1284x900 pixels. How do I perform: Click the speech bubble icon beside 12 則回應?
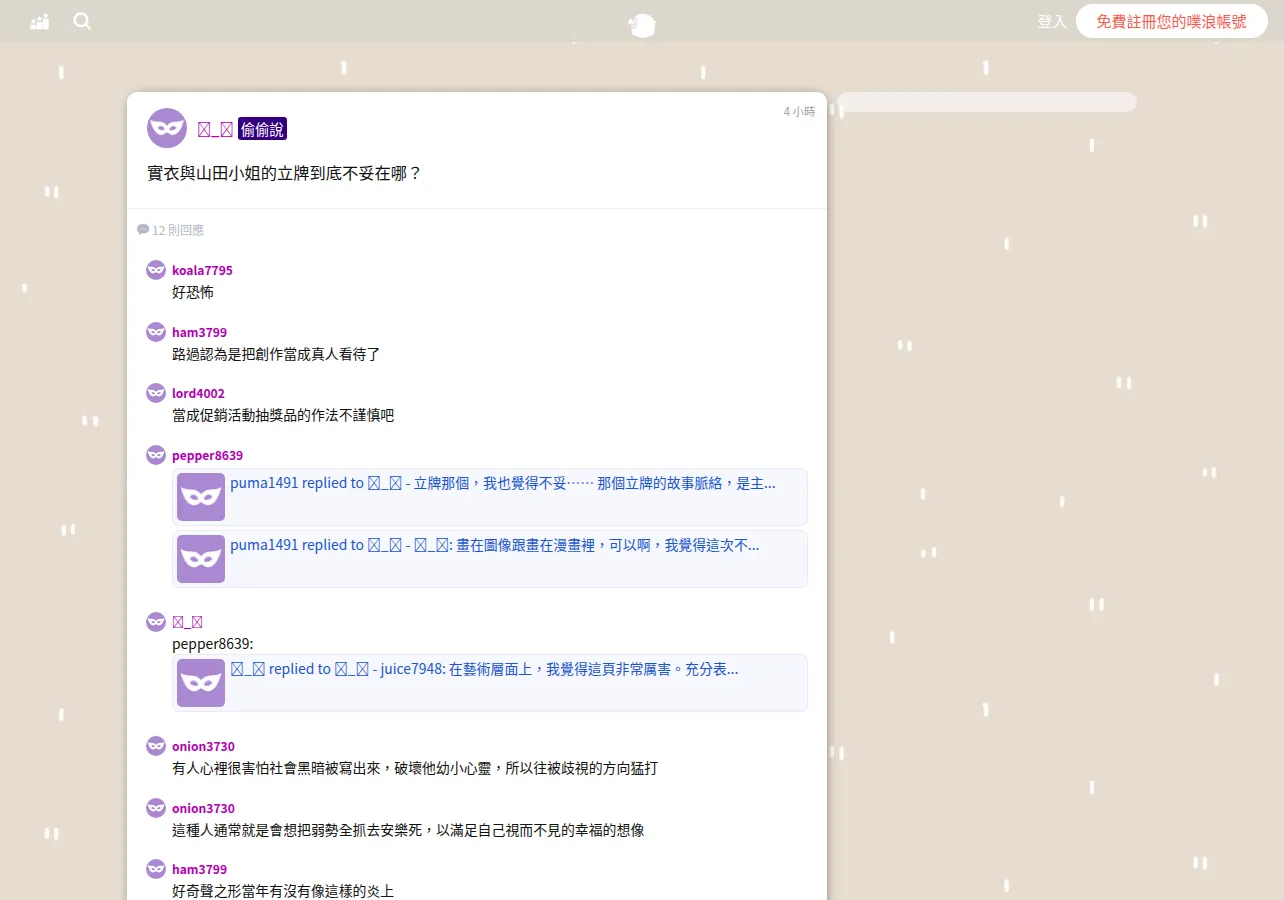(143, 230)
